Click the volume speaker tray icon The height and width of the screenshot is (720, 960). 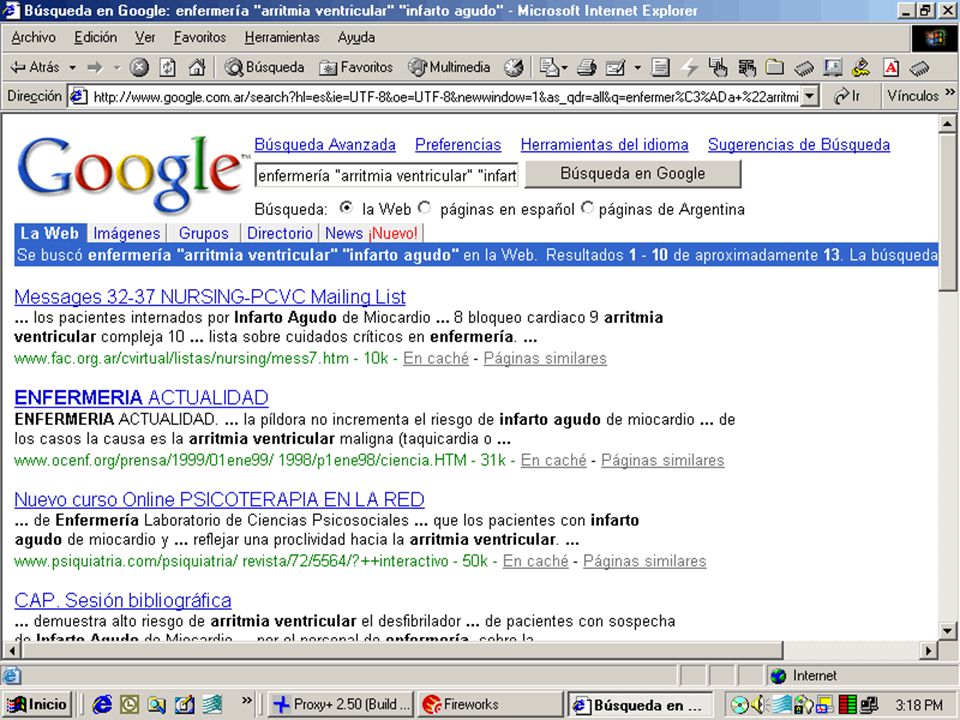(759, 705)
